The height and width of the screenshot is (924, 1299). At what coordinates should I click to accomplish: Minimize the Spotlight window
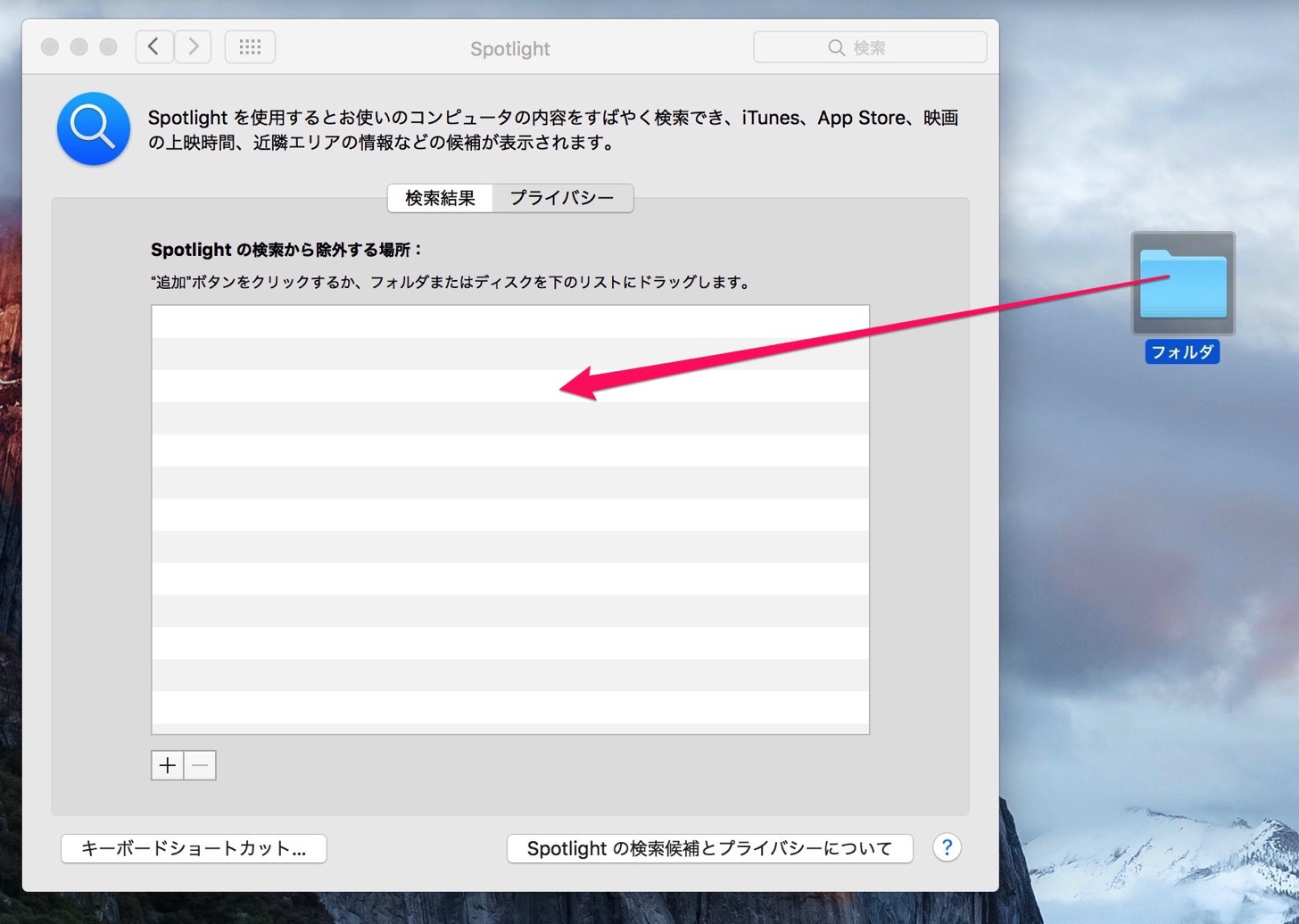79,46
